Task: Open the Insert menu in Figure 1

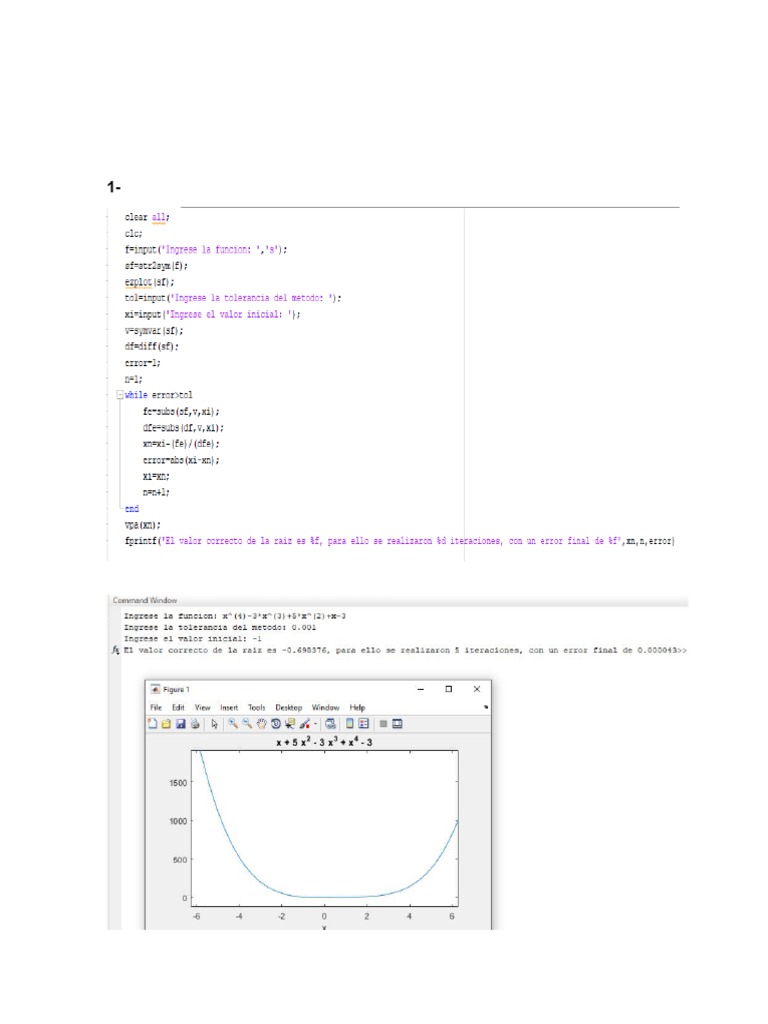Action: click(229, 707)
